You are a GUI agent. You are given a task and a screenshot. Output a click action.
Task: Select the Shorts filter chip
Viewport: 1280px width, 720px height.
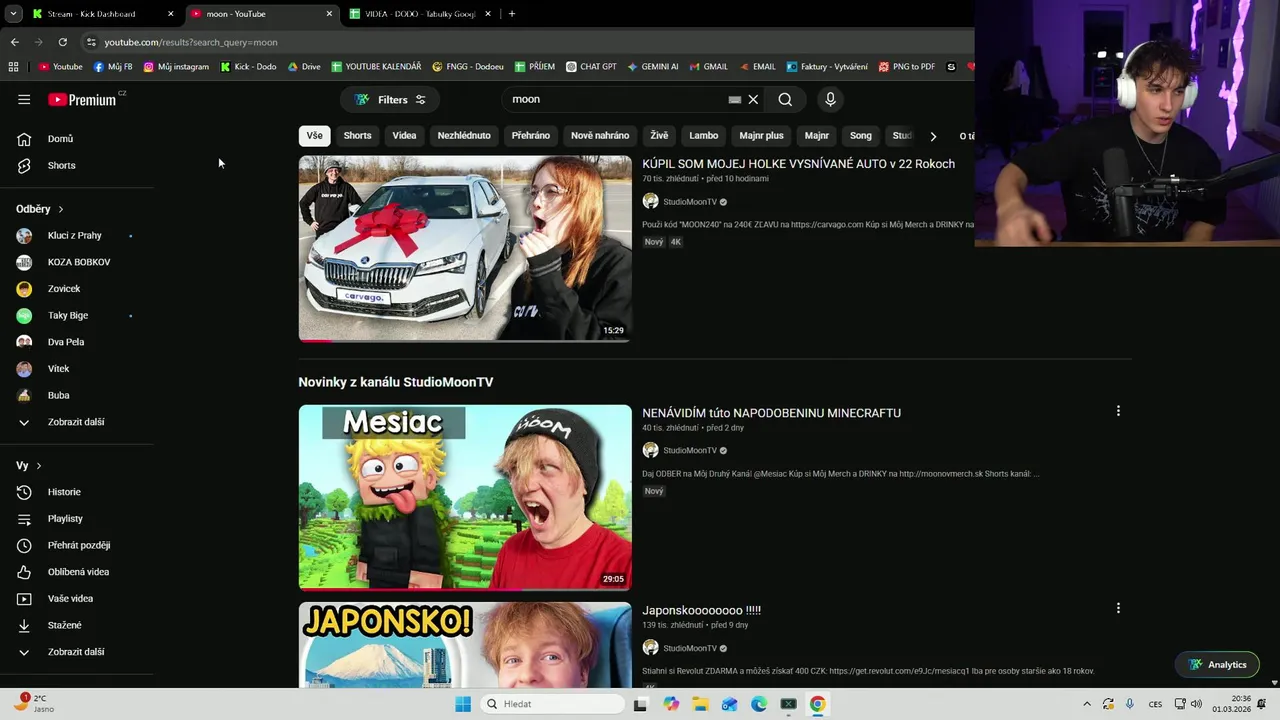click(x=357, y=135)
